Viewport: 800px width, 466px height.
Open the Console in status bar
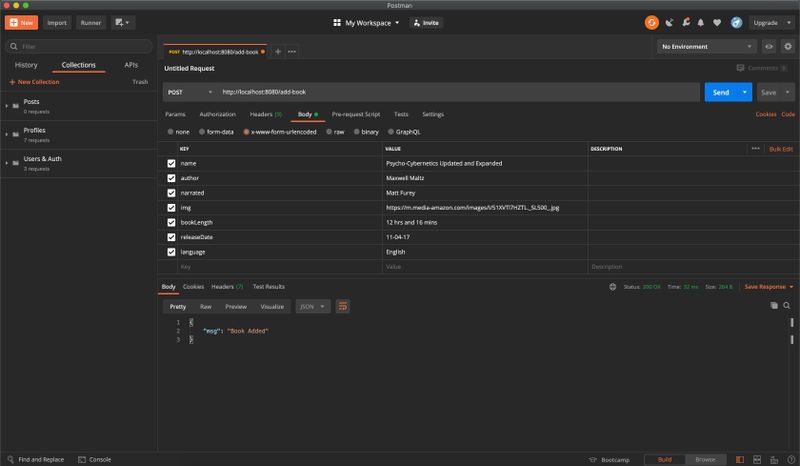point(94,459)
